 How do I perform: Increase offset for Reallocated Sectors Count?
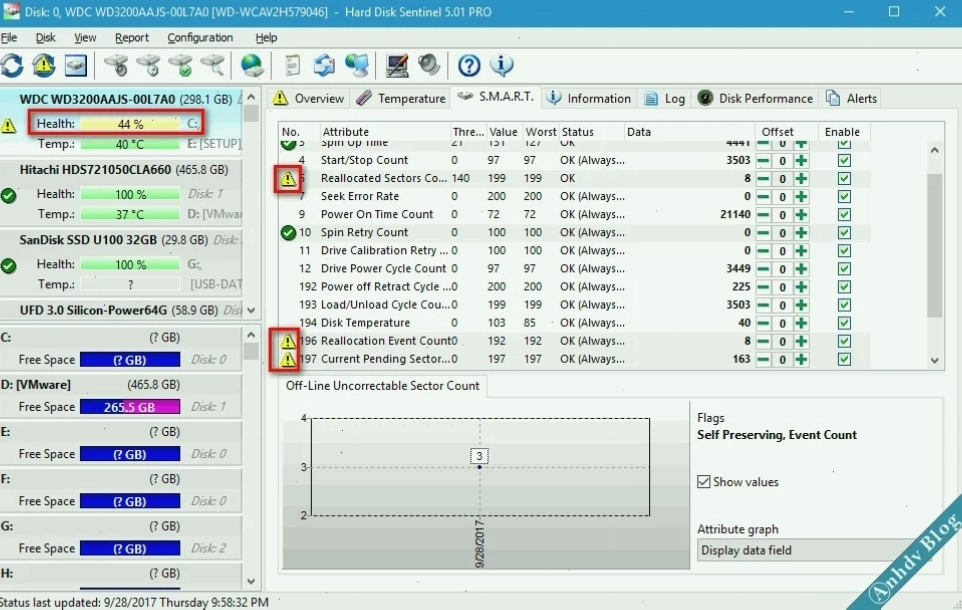[801, 179]
